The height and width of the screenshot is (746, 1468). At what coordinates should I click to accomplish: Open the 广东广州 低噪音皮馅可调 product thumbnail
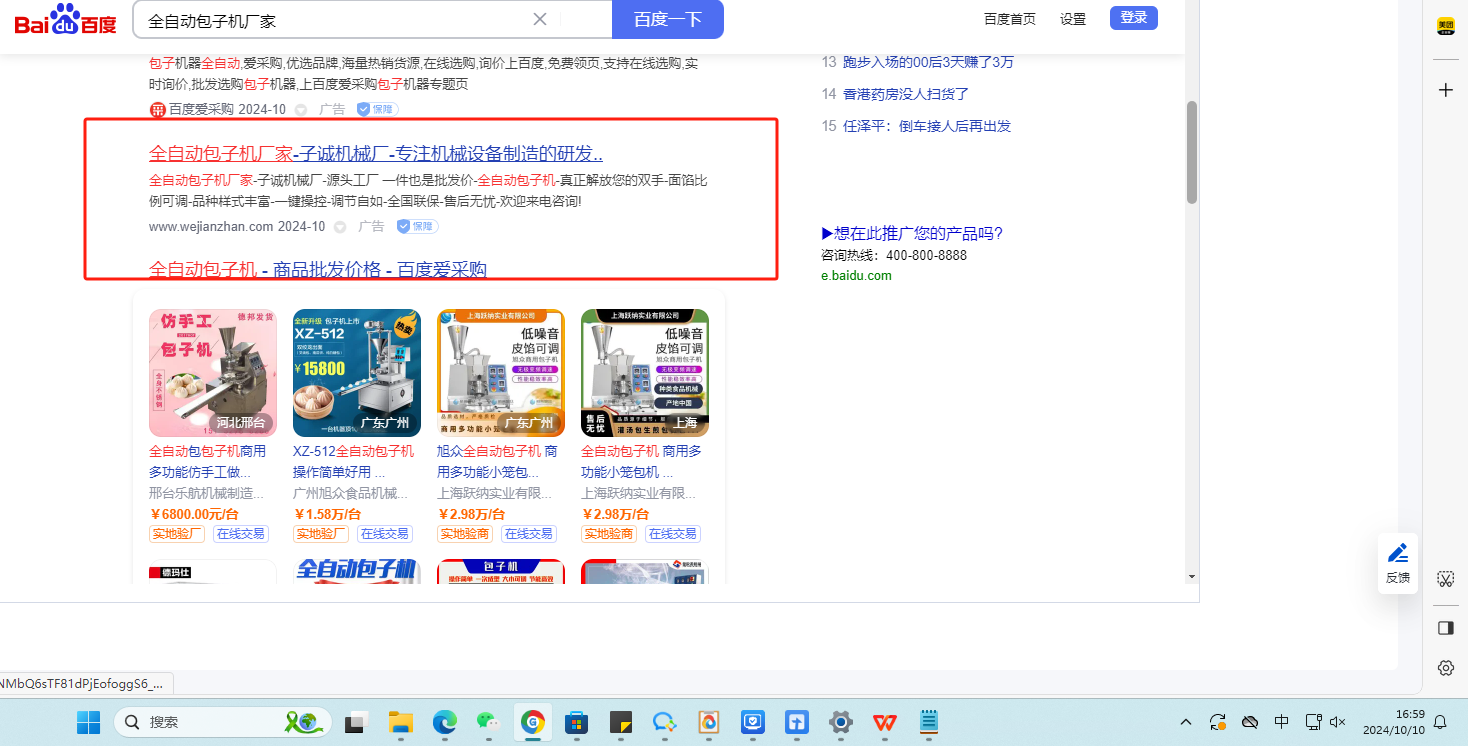501,373
